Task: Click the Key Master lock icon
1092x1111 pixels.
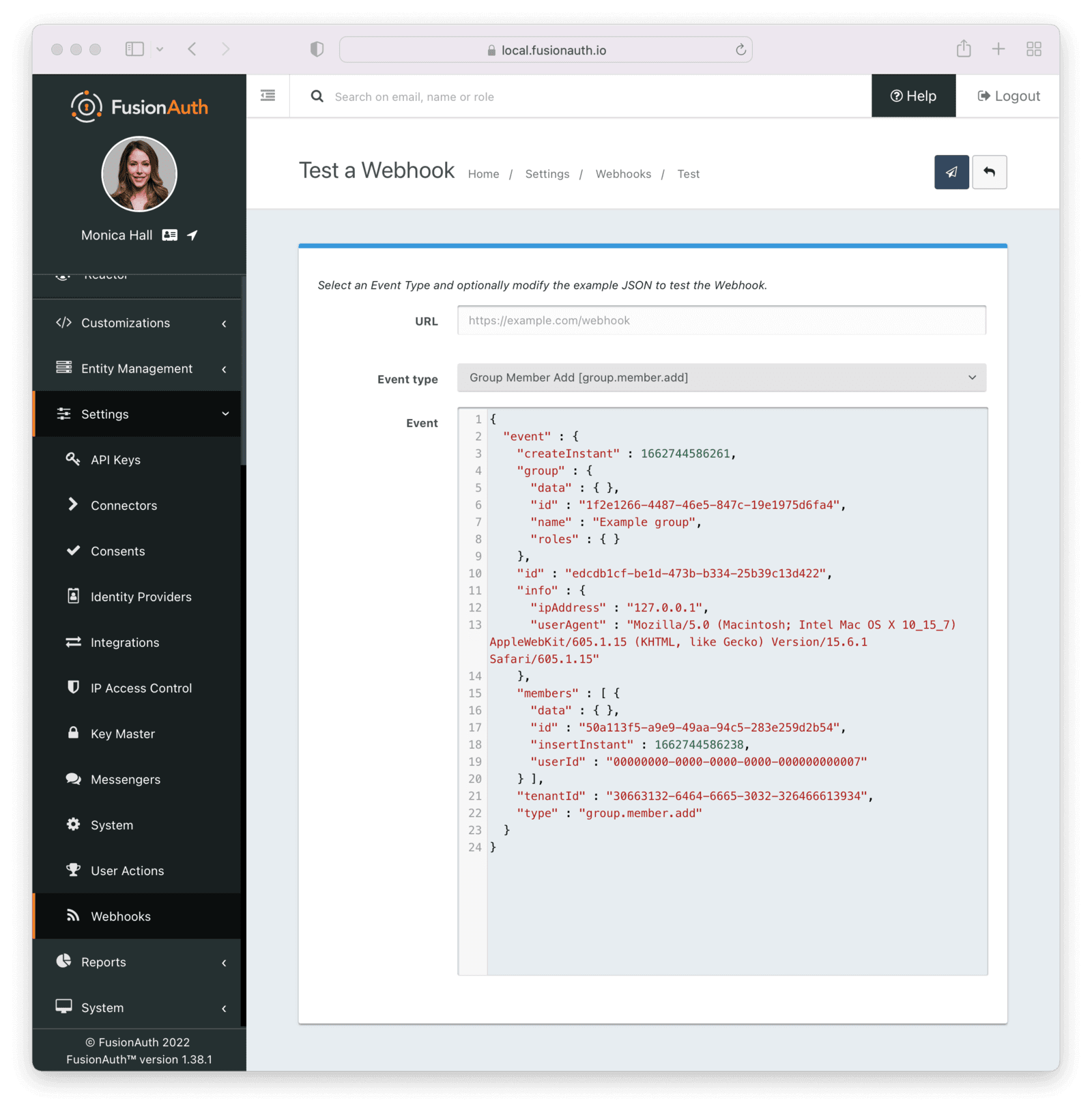Action: pos(73,733)
